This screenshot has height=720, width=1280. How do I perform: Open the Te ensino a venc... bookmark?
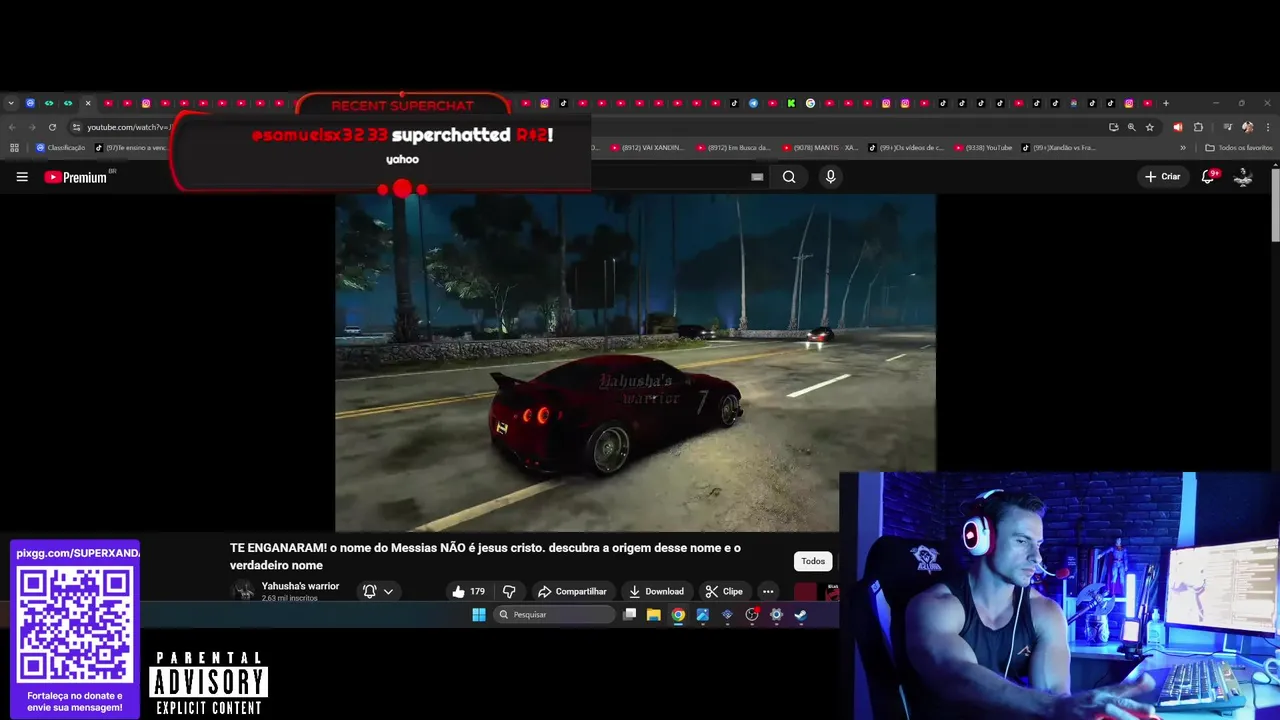[x=131, y=148]
